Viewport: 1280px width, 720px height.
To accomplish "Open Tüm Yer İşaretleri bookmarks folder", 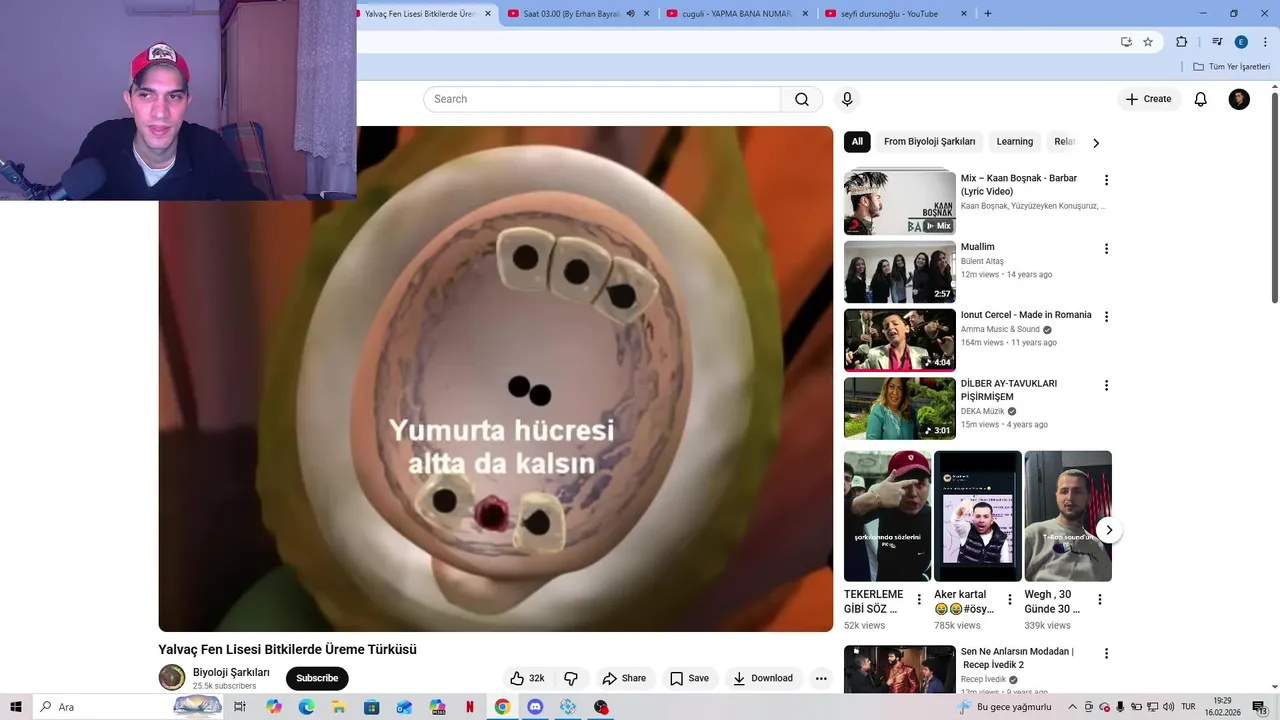I will click(x=1231, y=67).
